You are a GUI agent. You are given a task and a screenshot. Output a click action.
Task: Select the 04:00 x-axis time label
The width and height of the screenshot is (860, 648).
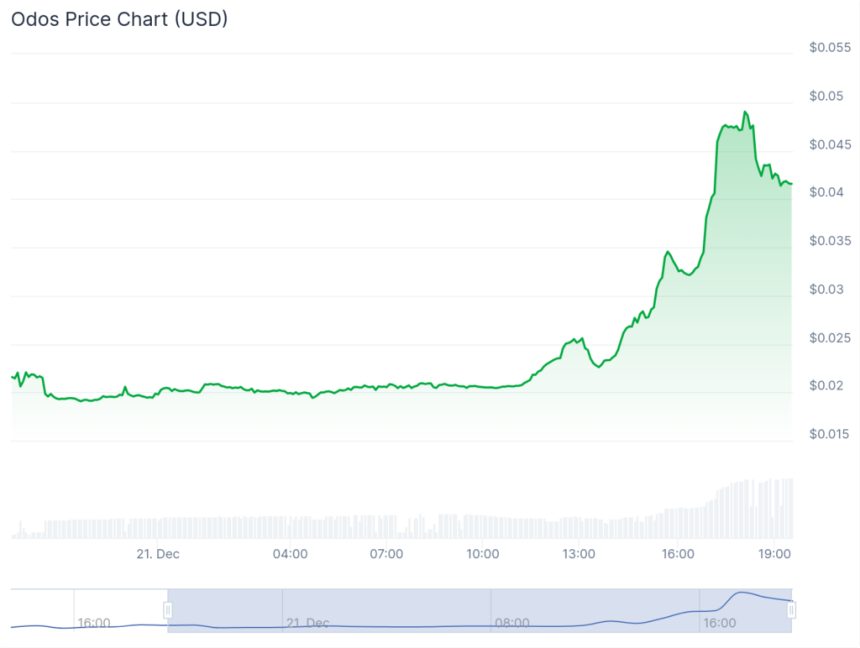pyautogui.click(x=290, y=554)
